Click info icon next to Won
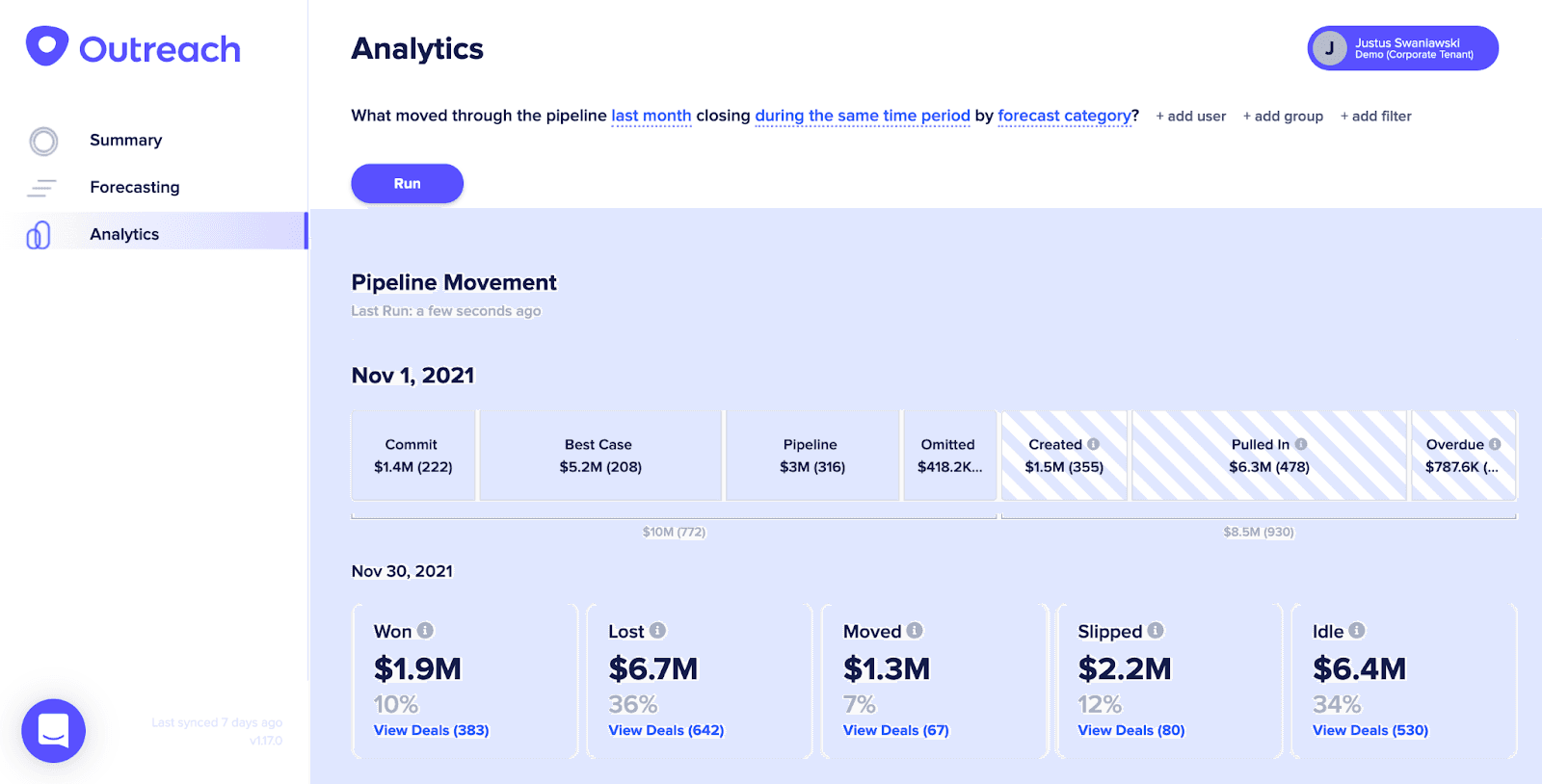The width and height of the screenshot is (1542, 784). pos(425,631)
